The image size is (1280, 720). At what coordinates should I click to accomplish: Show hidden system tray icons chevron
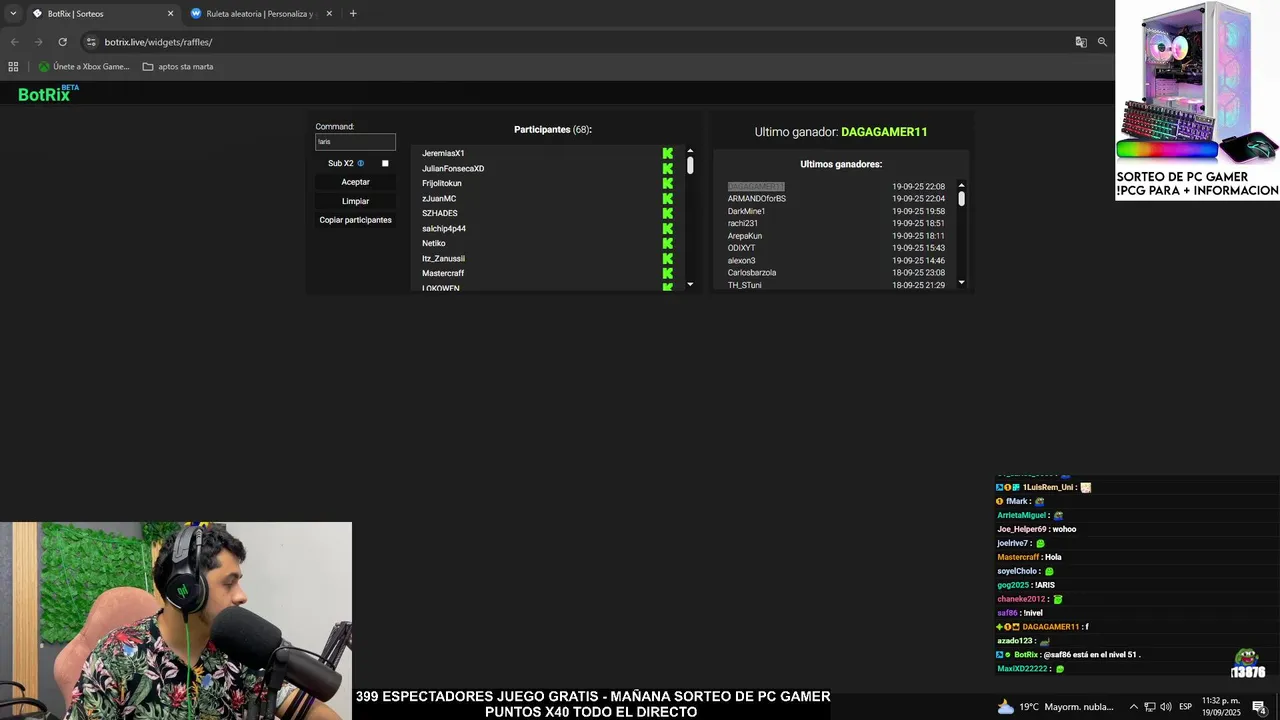pos(1133,707)
